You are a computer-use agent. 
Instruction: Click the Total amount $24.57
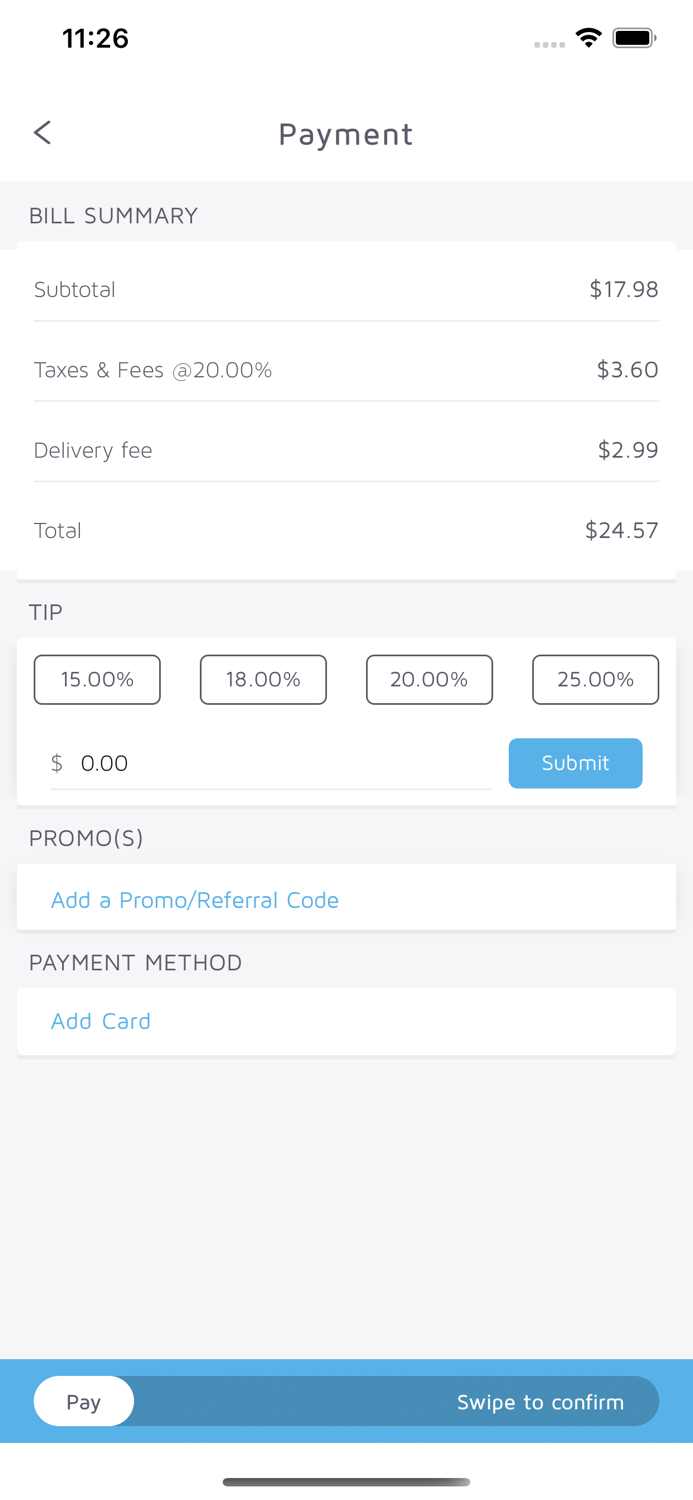622,531
